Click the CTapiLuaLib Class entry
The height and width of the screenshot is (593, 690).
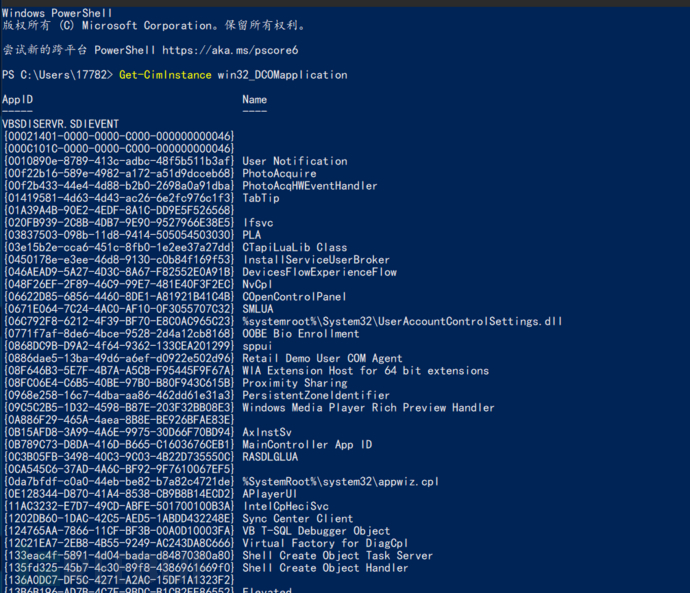coord(295,247)
